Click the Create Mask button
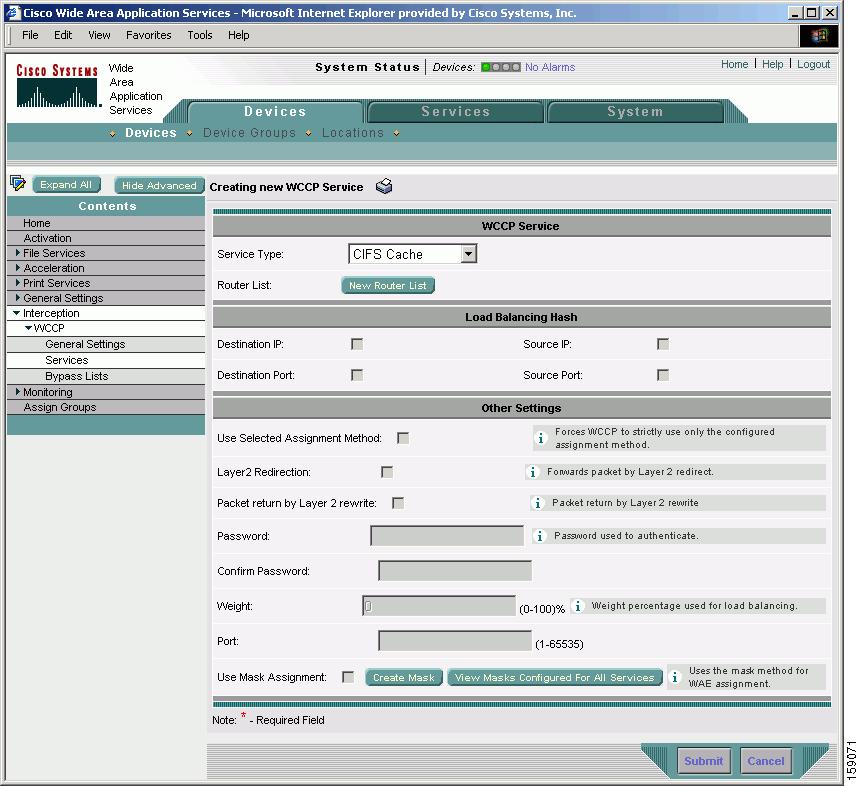 click(x=404, y=678)
